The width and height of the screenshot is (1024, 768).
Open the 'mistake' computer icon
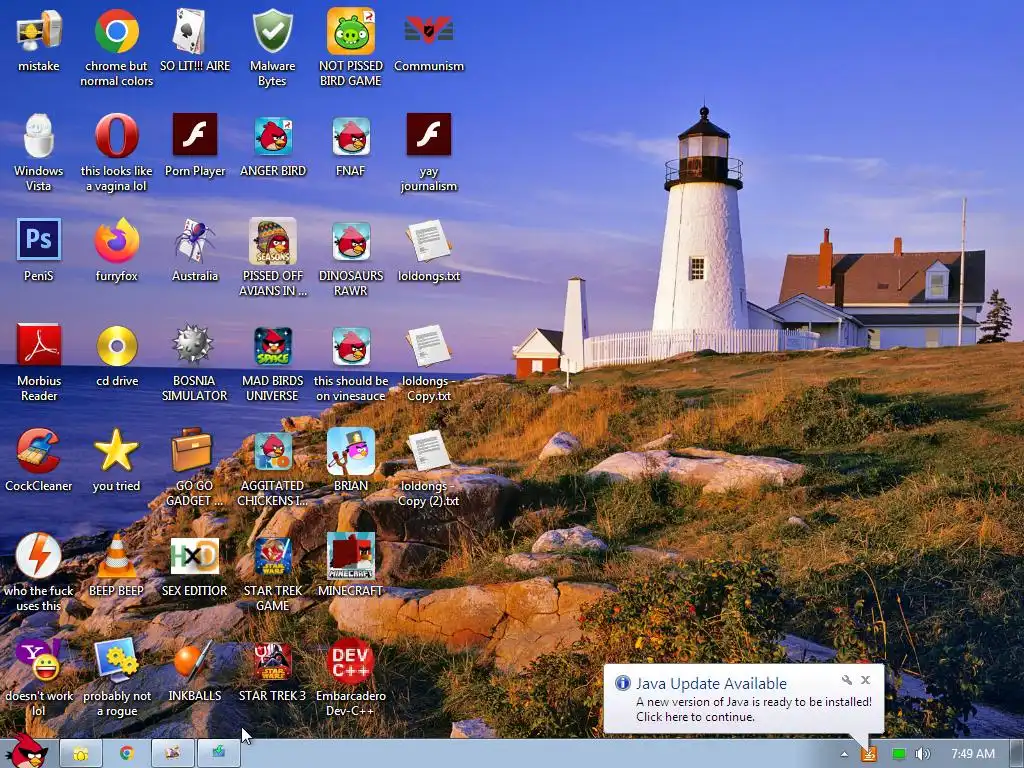pos(39,31)
